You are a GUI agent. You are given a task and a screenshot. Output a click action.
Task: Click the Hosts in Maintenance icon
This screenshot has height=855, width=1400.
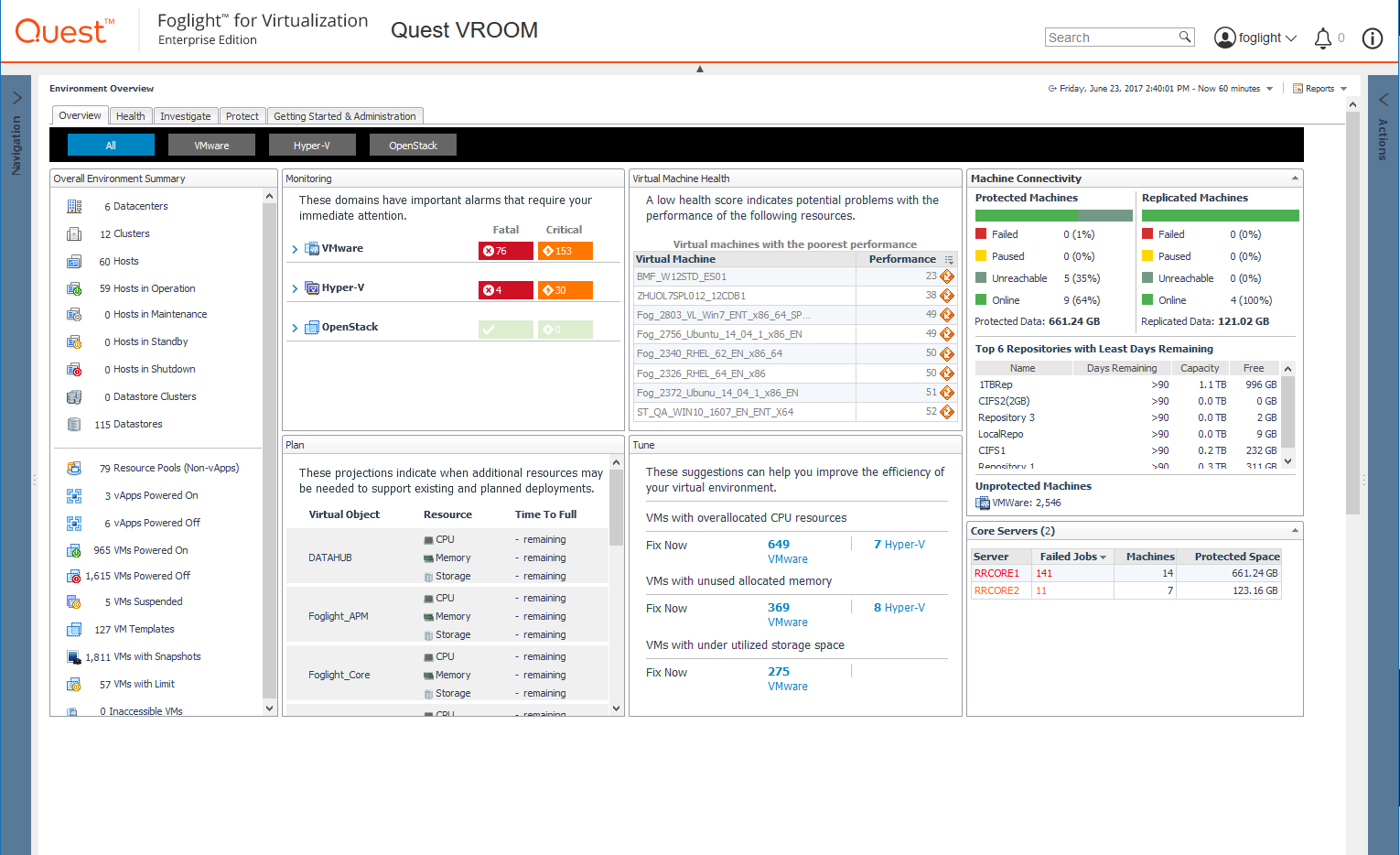[74, 314]
